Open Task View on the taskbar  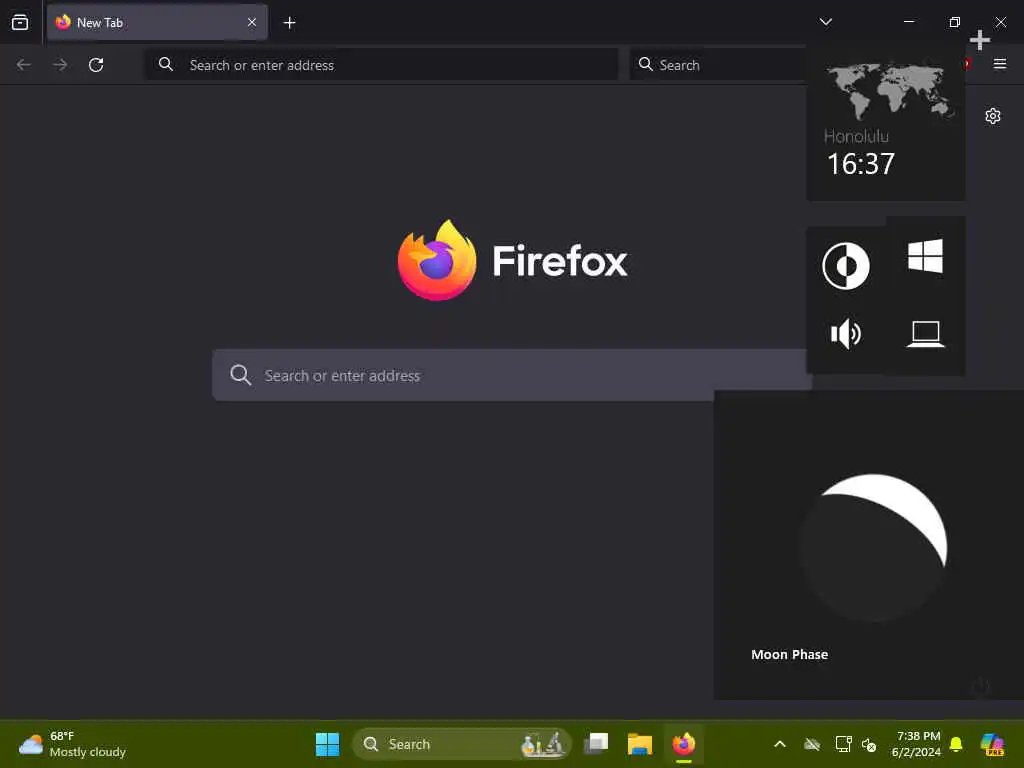[x=596, y=744]
